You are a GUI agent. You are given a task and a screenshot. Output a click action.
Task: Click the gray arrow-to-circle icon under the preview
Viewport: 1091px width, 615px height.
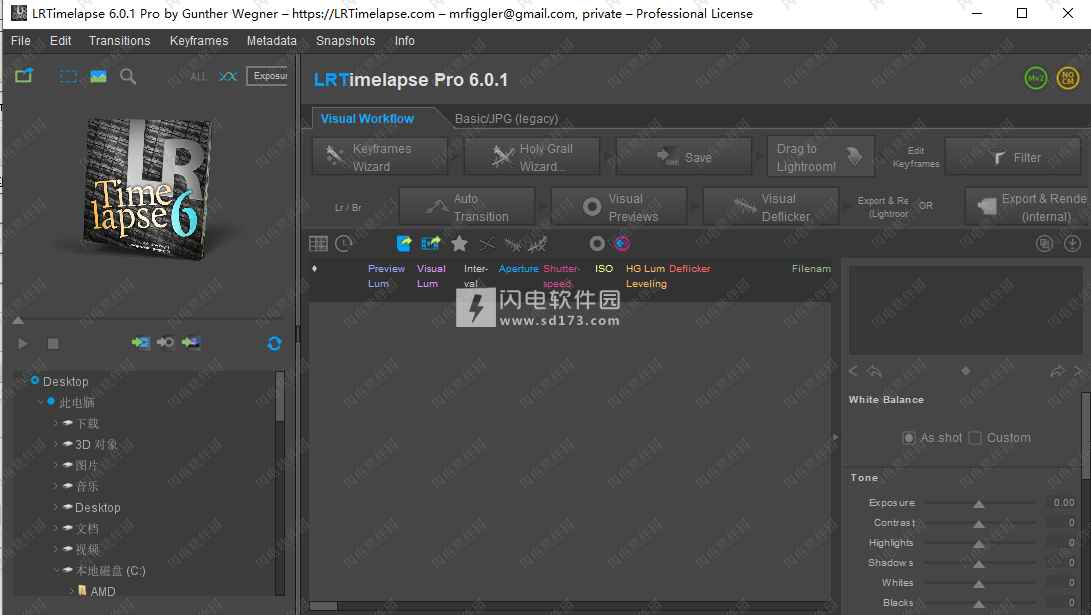tap(166, 342)
